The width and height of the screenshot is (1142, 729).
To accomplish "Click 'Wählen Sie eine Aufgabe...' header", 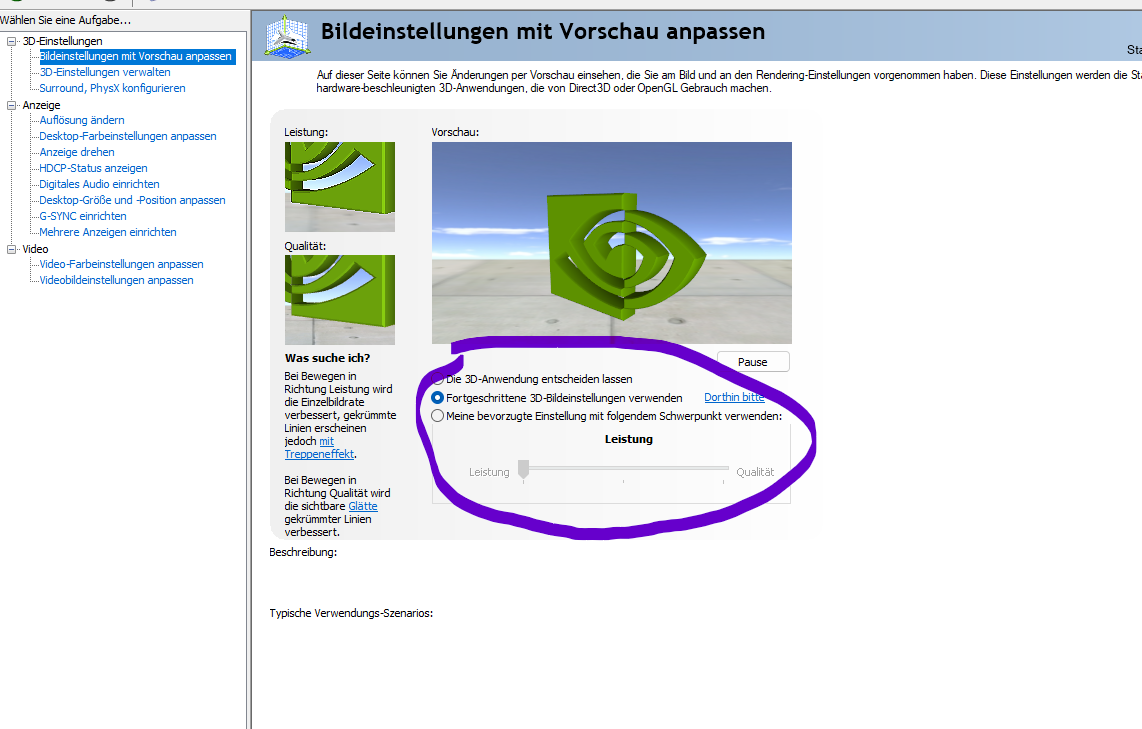I will coord(66,20).
